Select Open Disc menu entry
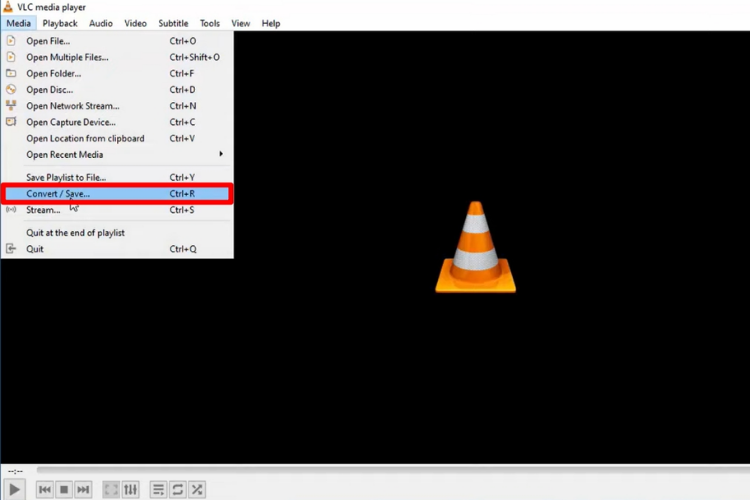This screenshot has width=750, height=500. pos(117,89)
